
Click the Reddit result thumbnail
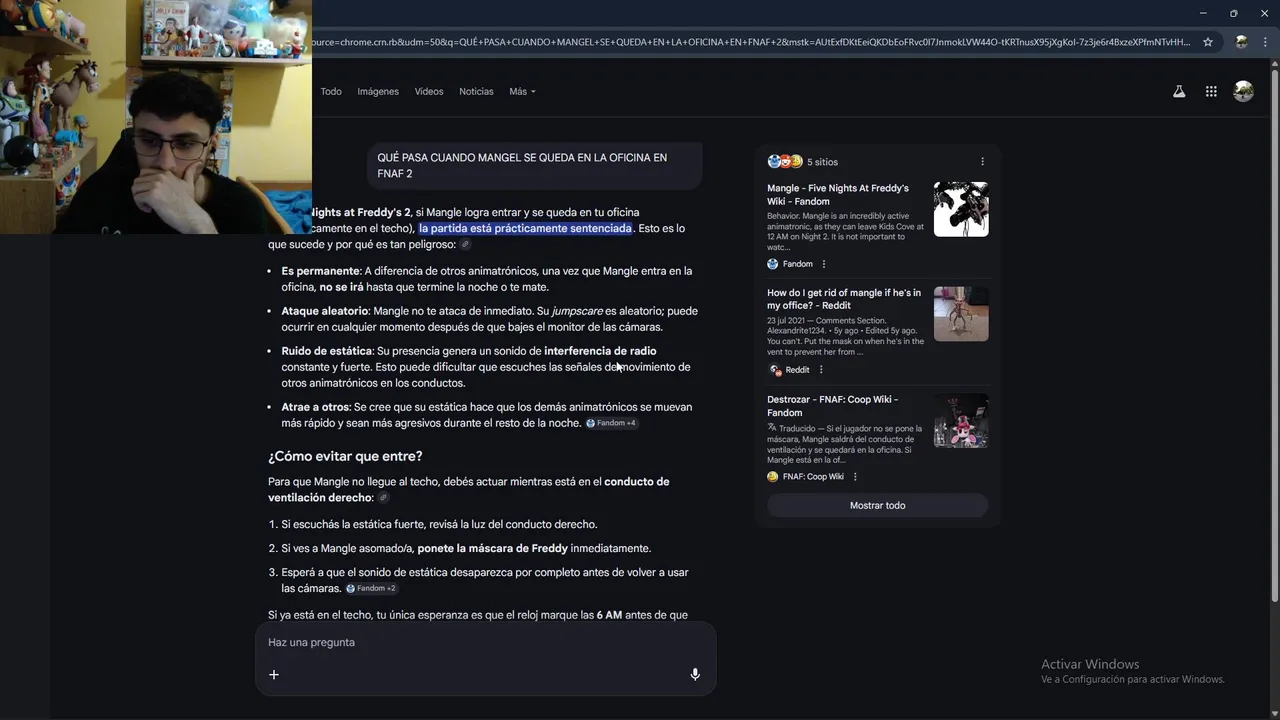pyautogui.click(x=961, y=314)
